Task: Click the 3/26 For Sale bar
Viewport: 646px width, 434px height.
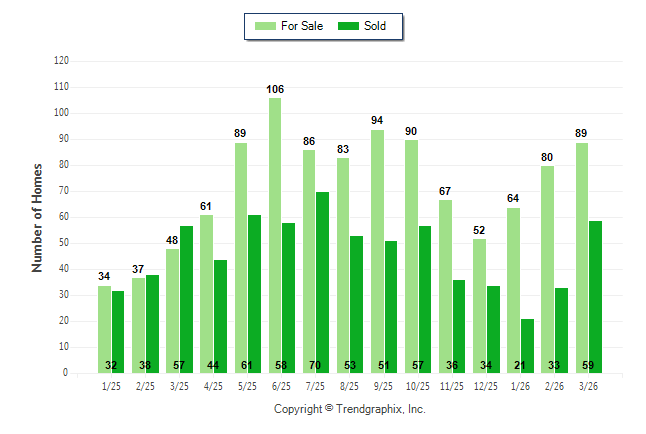Action: [582, 257]
